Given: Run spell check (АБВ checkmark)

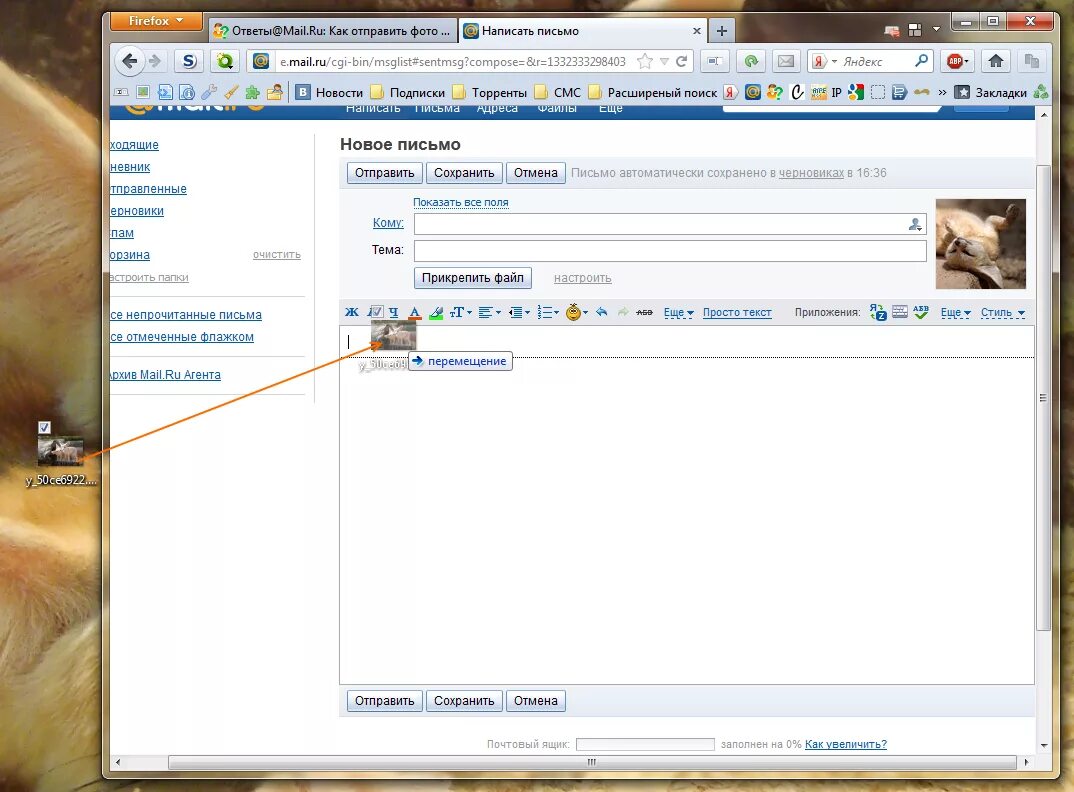Looking at the screenshot, I should [x=921, y=312].
